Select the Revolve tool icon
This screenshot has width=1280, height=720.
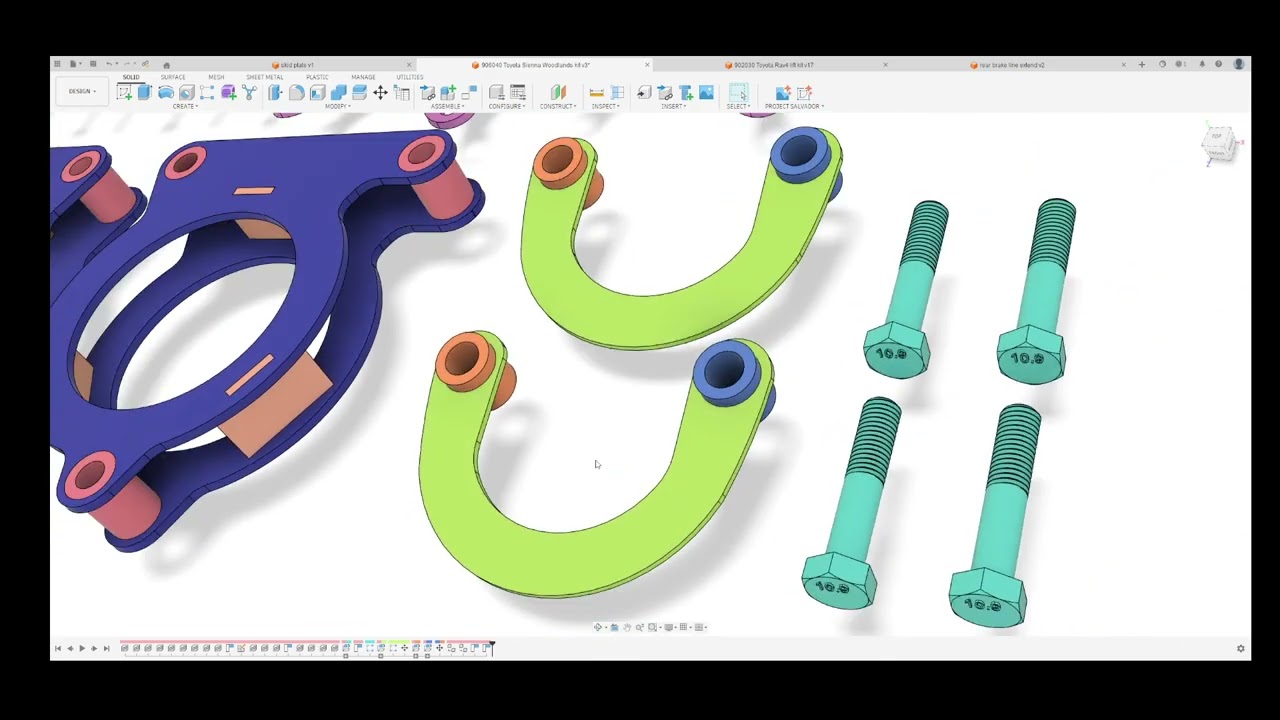(x=166, y=92)
